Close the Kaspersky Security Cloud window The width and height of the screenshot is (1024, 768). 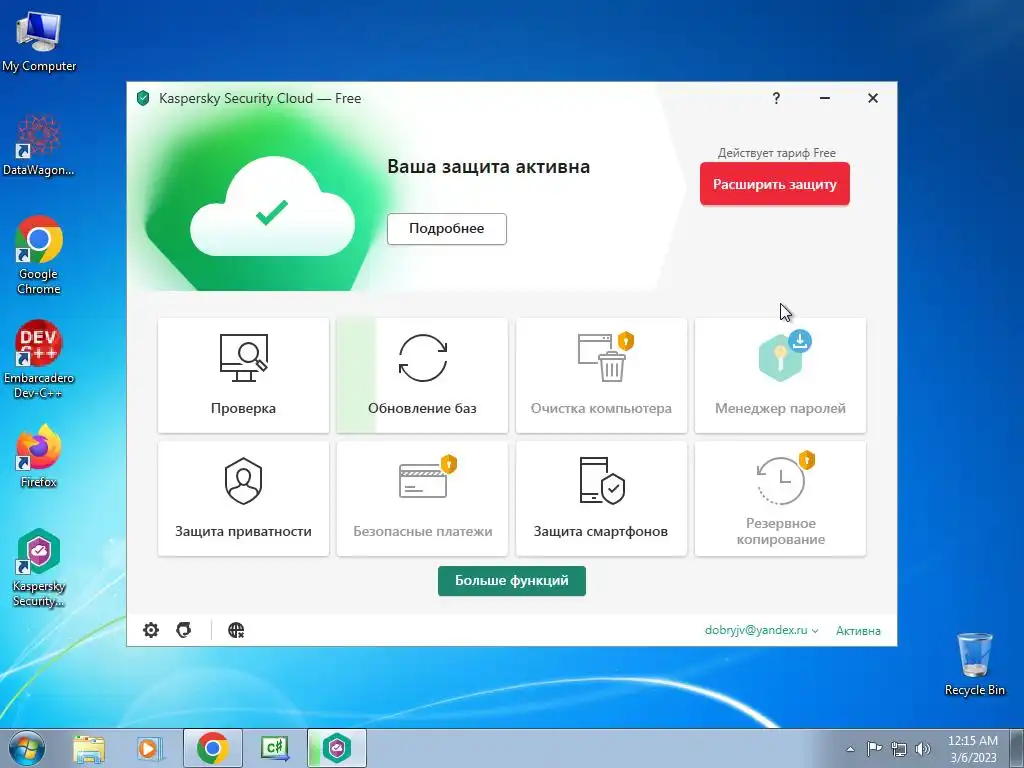point(872,98)
